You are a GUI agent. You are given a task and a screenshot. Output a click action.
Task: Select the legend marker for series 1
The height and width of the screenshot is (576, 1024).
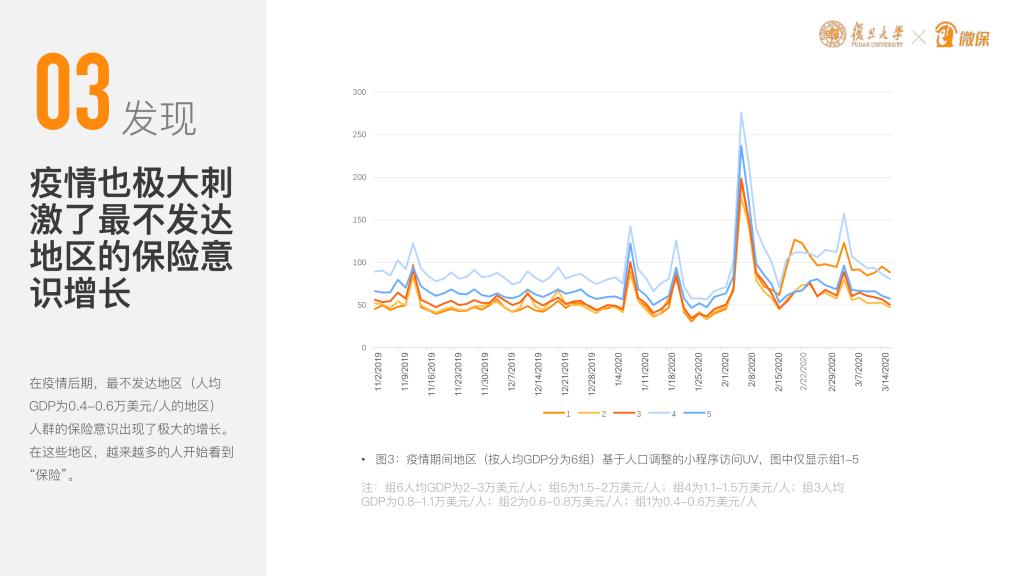553,413
